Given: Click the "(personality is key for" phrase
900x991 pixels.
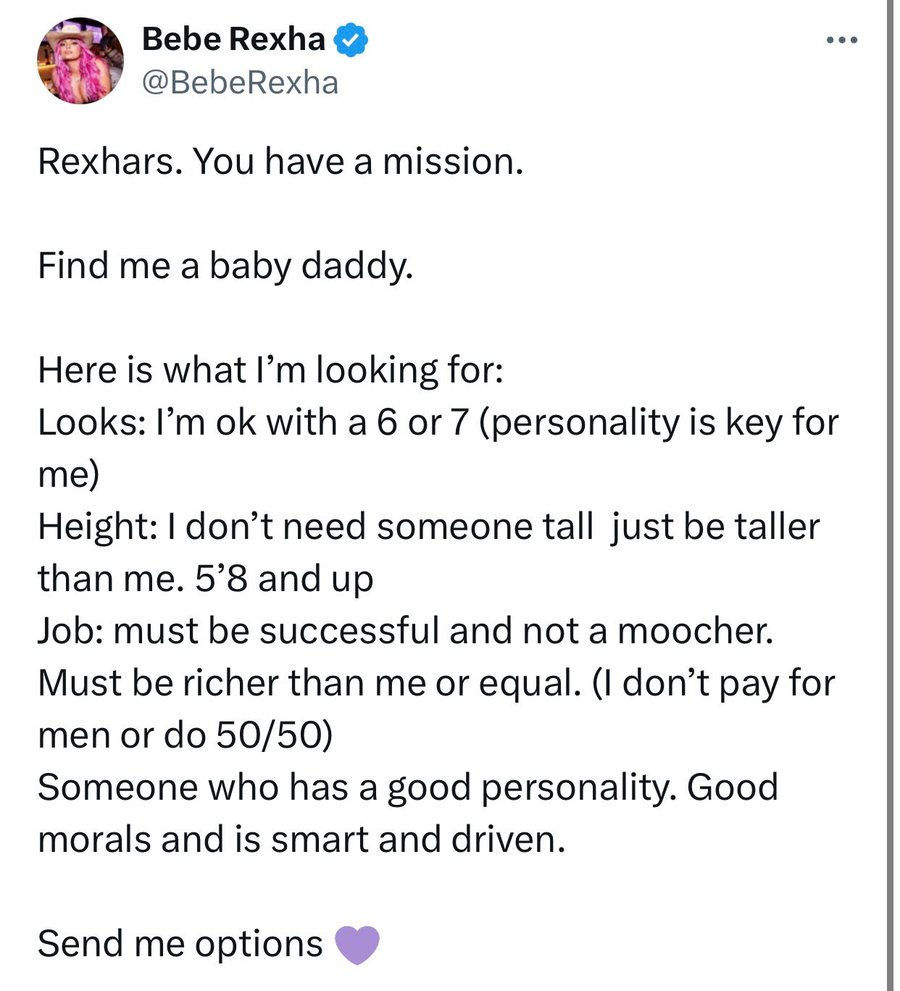Looking at the screenshot, I should pyautogui.click(x=661, y=424).
